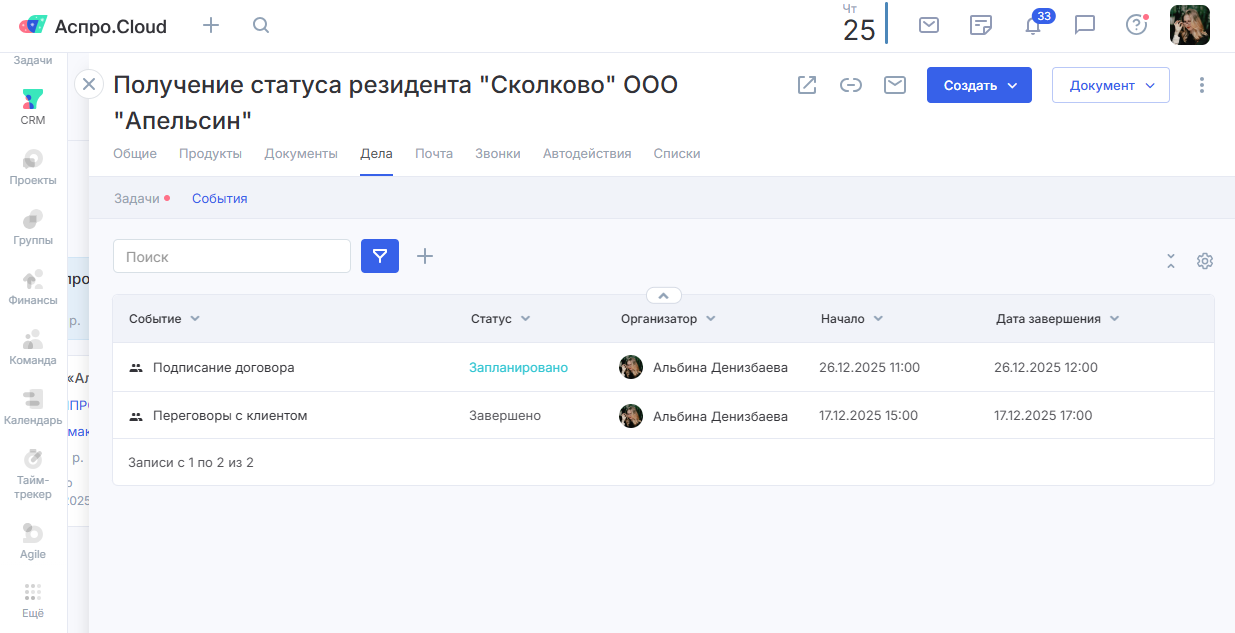Image resolution: width=1235 pixels, height=633 pixels.
Task: Expand the Создать button dropdown
Action: tap(1013, 86)
